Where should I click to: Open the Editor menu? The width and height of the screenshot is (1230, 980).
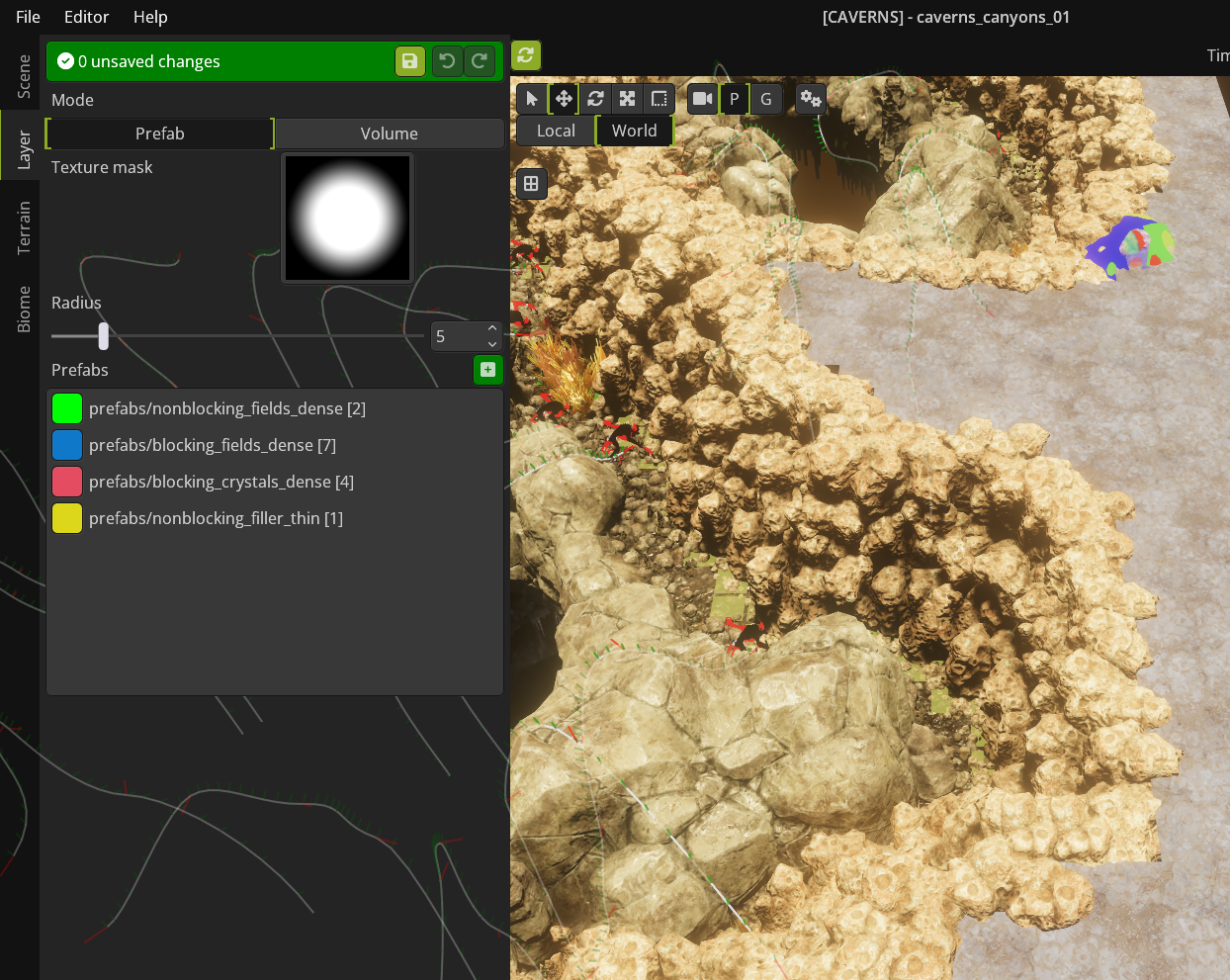[x=86, y=16]
